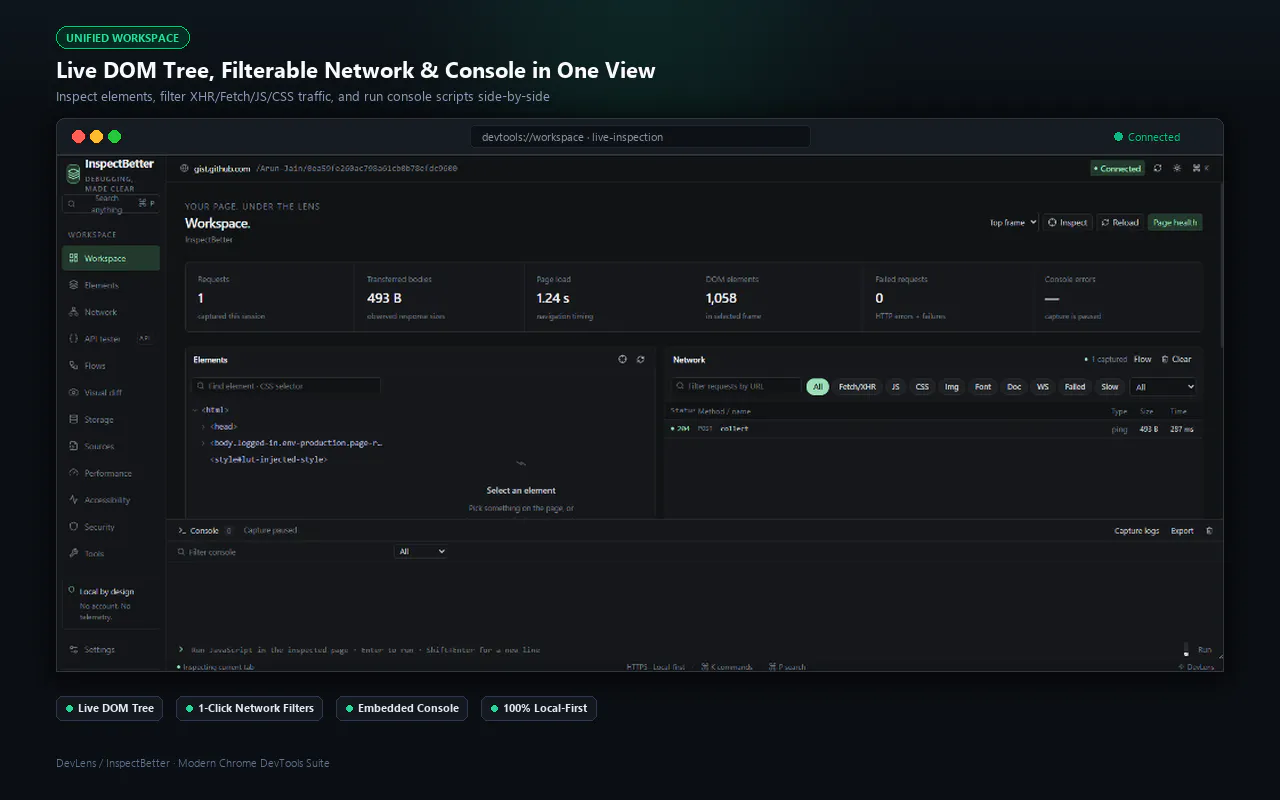Select the Fetch/XHR filter chip
This screenshot has height=800, width=1280.
click(857, 387)
